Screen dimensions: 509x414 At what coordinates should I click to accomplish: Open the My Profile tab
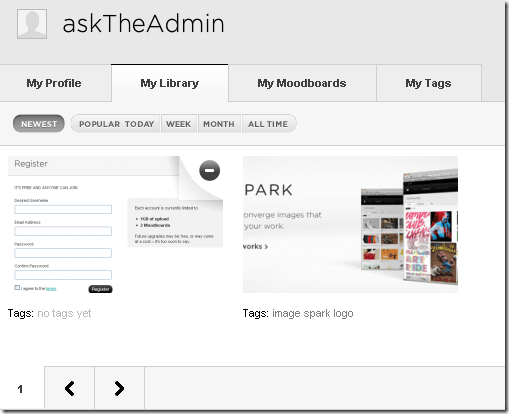(x=54, y=83)
